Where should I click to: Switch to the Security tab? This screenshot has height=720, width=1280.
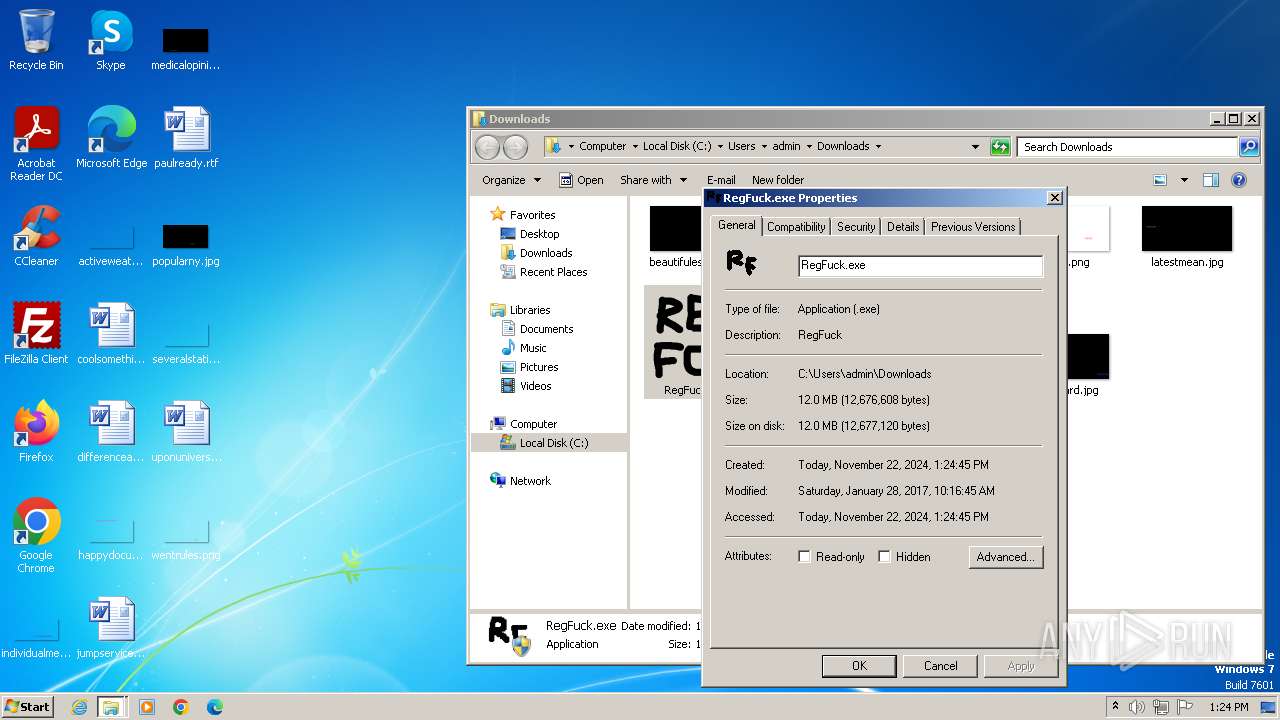tap(856, 227)
